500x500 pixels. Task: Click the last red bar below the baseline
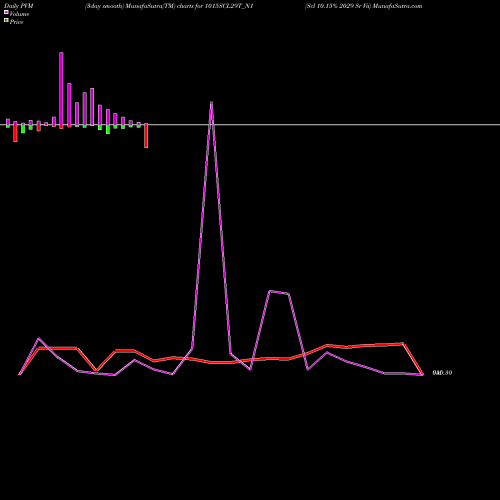(x=146, y=136)
